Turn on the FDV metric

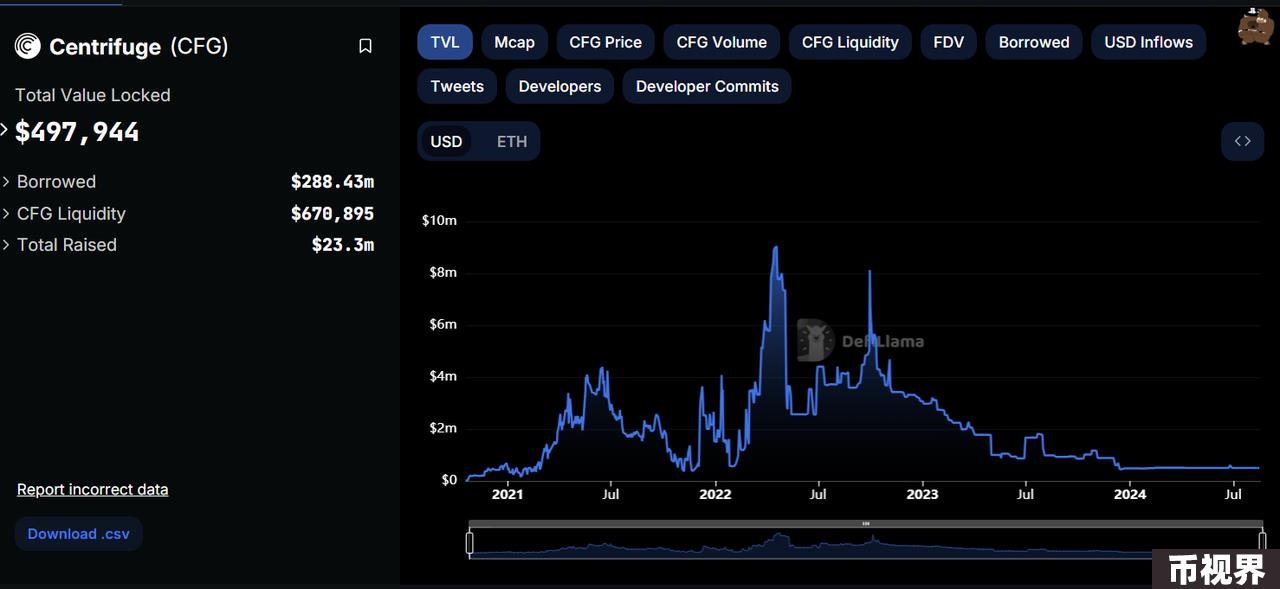tap(948, 42)
